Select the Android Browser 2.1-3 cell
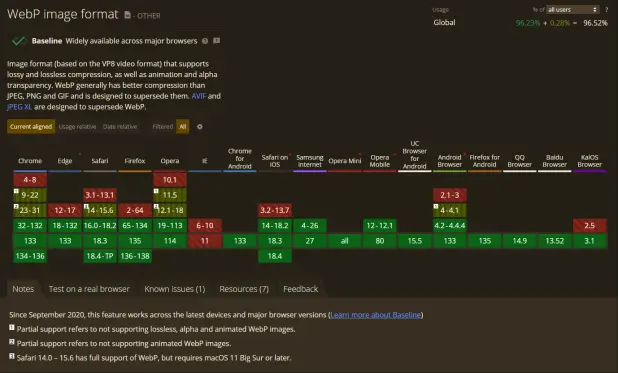The image size is (618, 373). tap(450, 195)
